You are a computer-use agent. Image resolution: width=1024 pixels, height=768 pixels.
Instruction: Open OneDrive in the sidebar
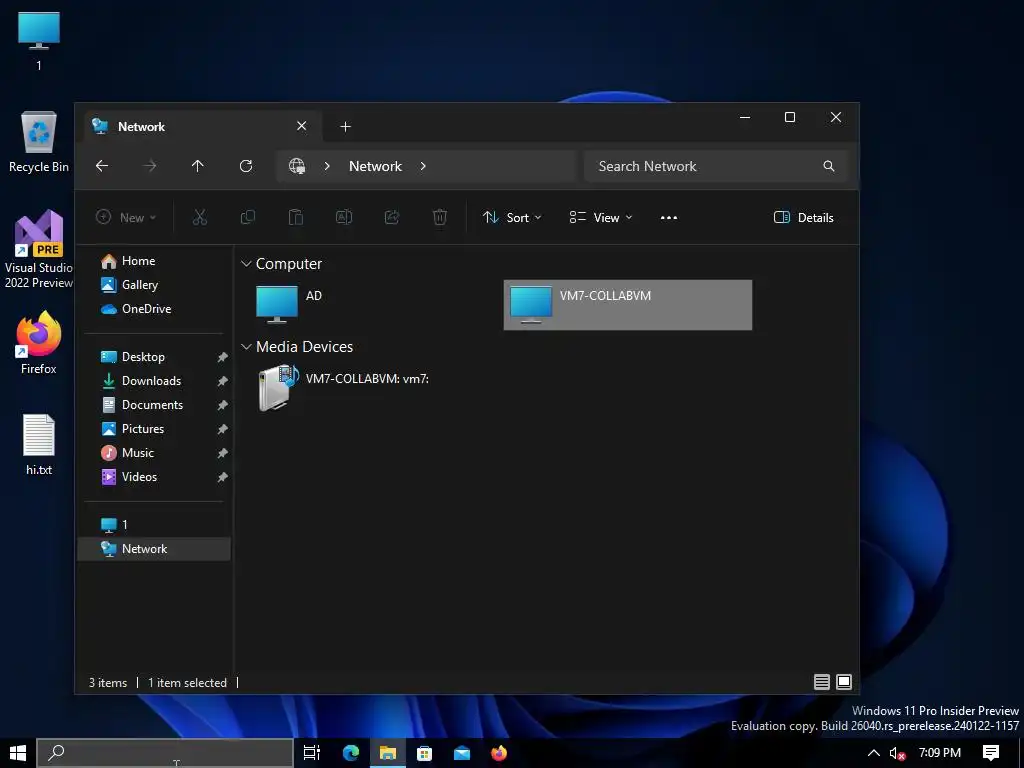155,309
